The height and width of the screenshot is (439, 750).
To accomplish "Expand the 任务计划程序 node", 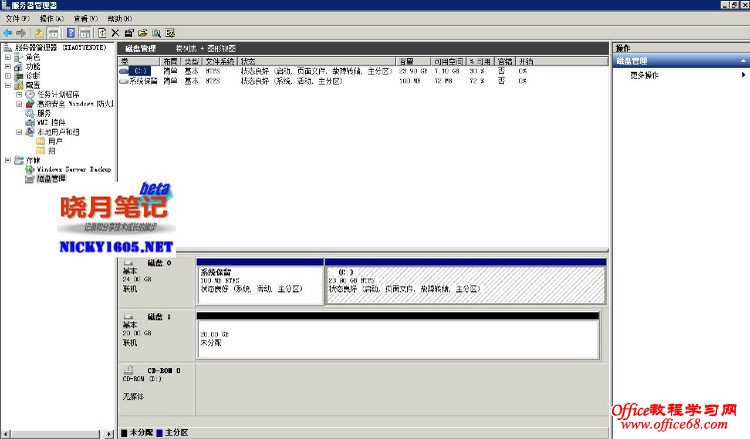I will [19, 94].
